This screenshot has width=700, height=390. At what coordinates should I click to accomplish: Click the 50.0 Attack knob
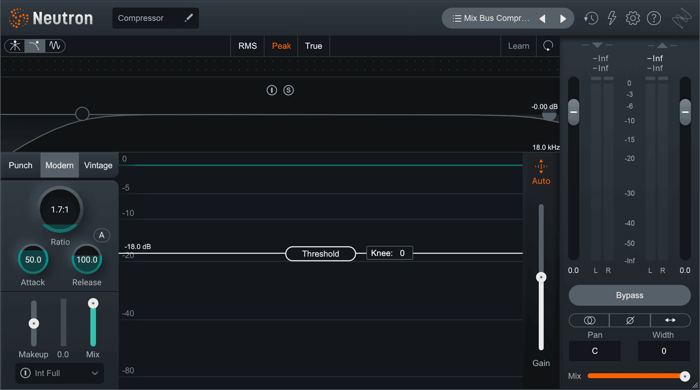point(33,260)
